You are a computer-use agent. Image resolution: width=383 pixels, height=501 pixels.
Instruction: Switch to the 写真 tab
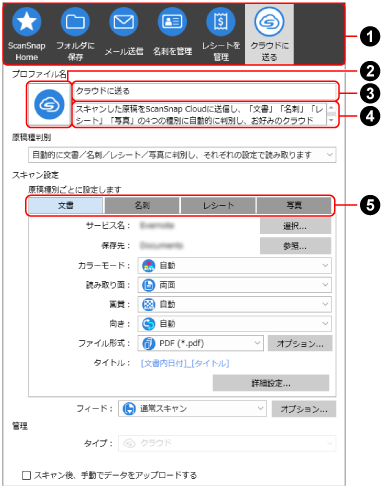point(294,205)
